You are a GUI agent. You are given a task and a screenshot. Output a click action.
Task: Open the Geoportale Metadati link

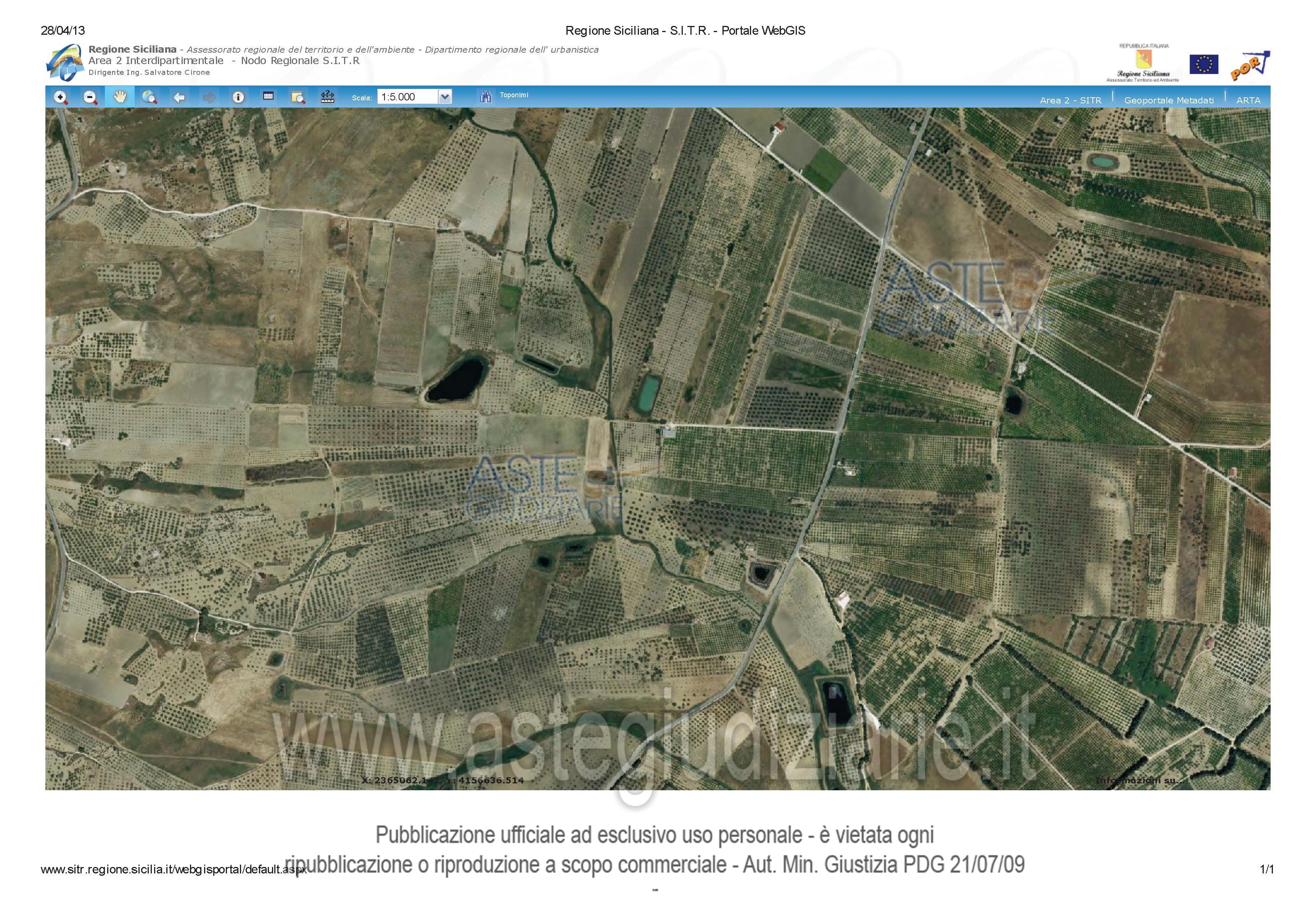pyautogui.click(x=1169, y=100)
